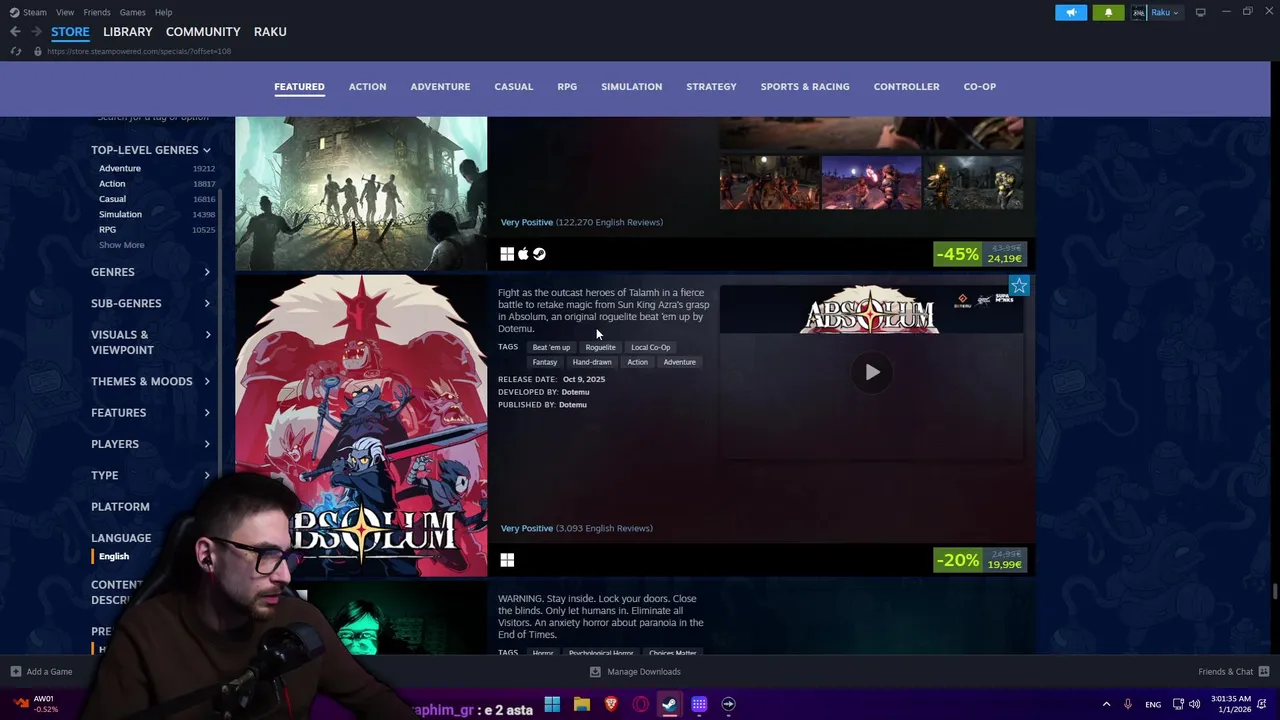This screenshot has height=720, width=1280.
Task: Open the Games menu
Action: [132, 12]
